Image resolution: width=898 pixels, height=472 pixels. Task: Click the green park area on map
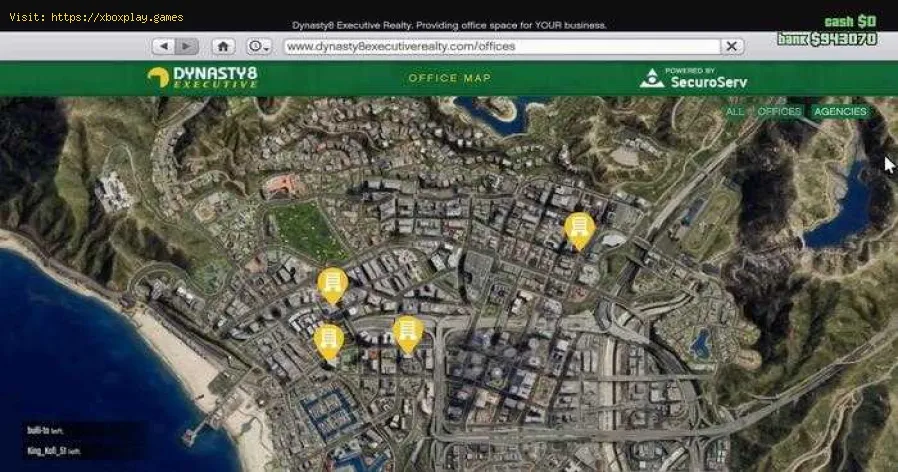tap(304, 229)
